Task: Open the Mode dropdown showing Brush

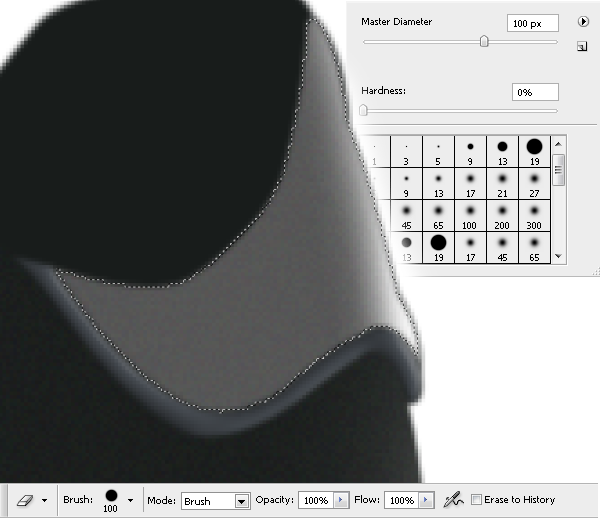Action: (x=241, y=501)
